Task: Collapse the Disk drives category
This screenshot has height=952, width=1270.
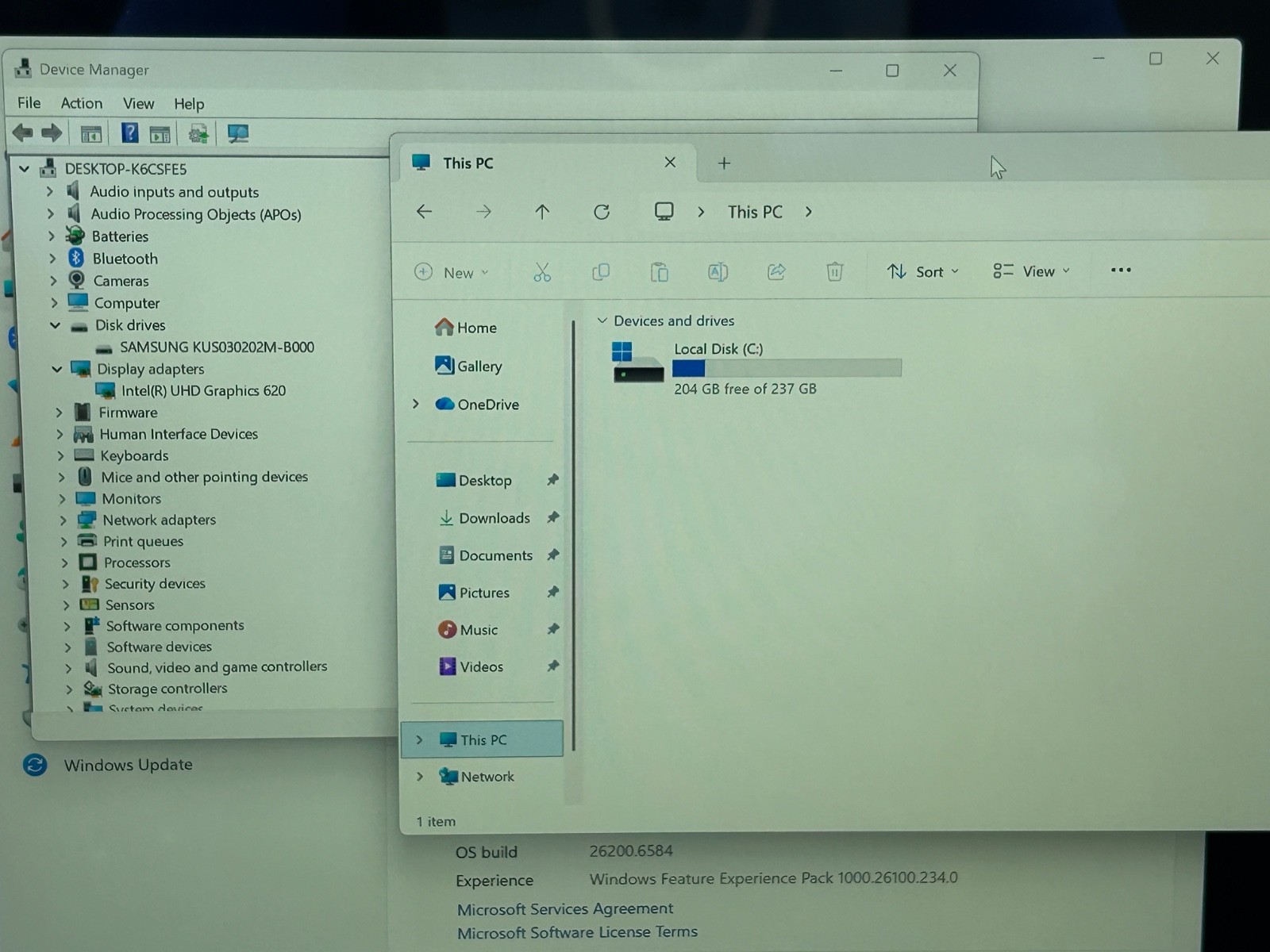Action: point(56,324)
